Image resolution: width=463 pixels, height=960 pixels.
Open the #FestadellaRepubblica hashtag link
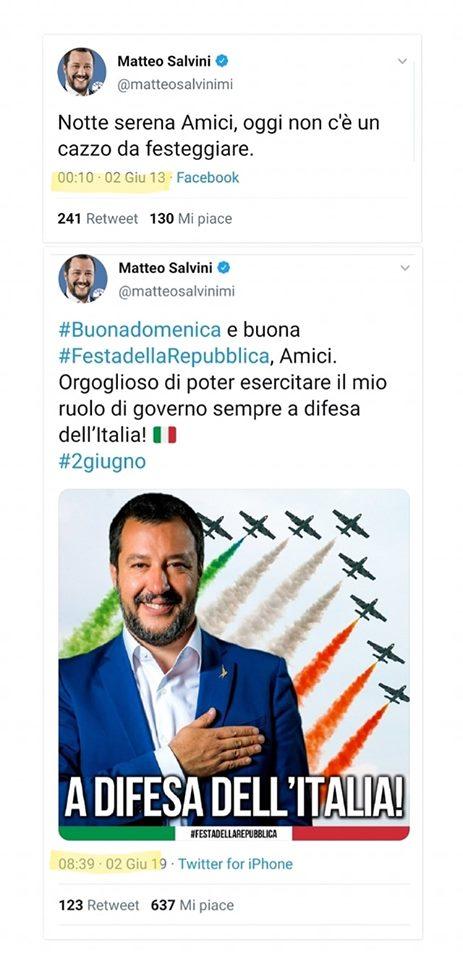pos(164,356)
